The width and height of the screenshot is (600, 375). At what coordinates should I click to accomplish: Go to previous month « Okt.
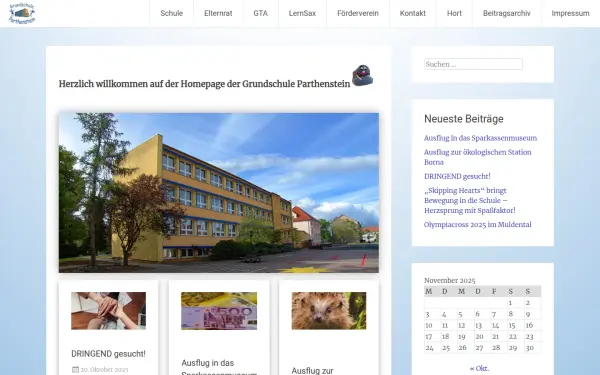pos(479,368)
